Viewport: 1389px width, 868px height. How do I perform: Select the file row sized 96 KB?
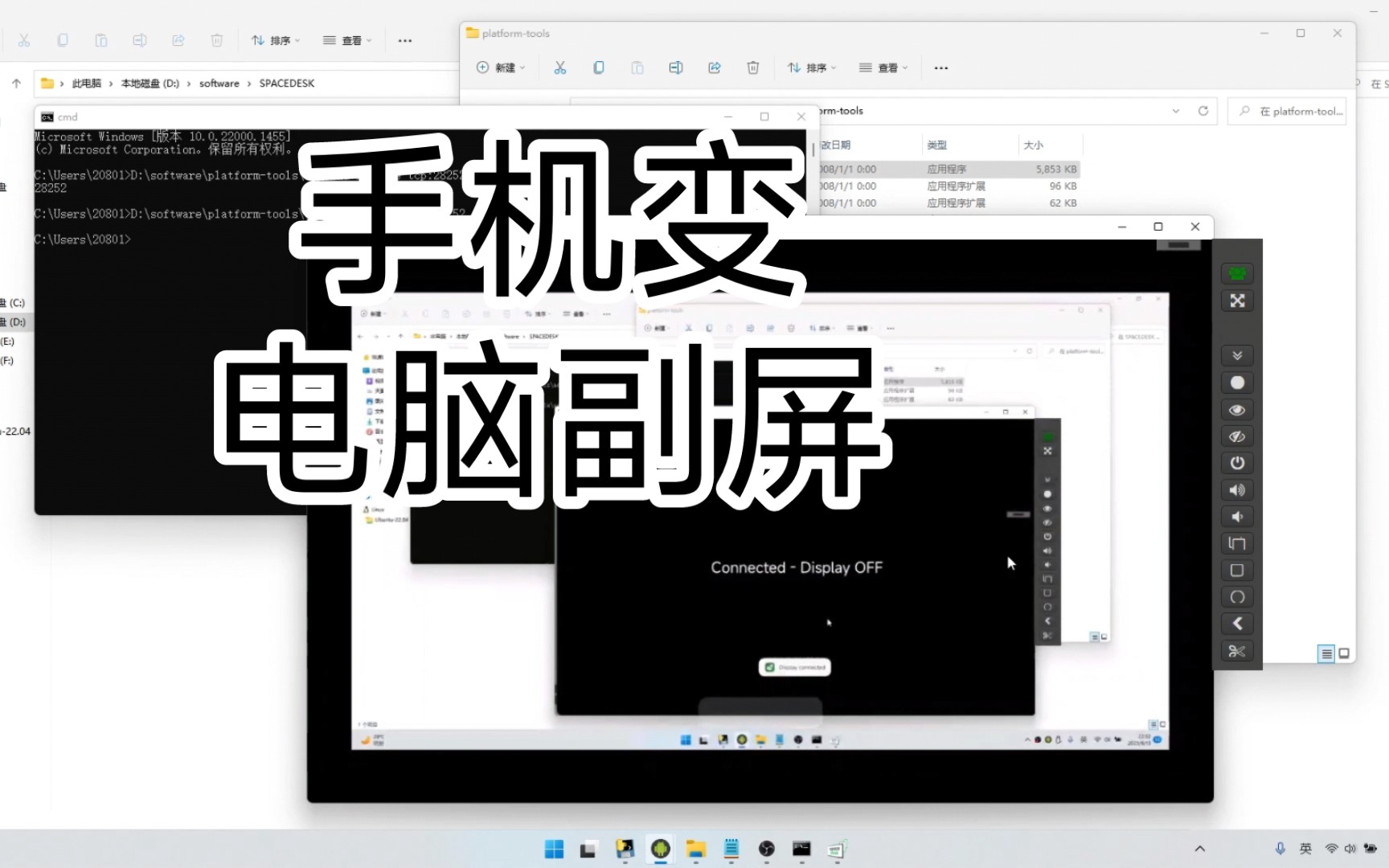(947, 186)
